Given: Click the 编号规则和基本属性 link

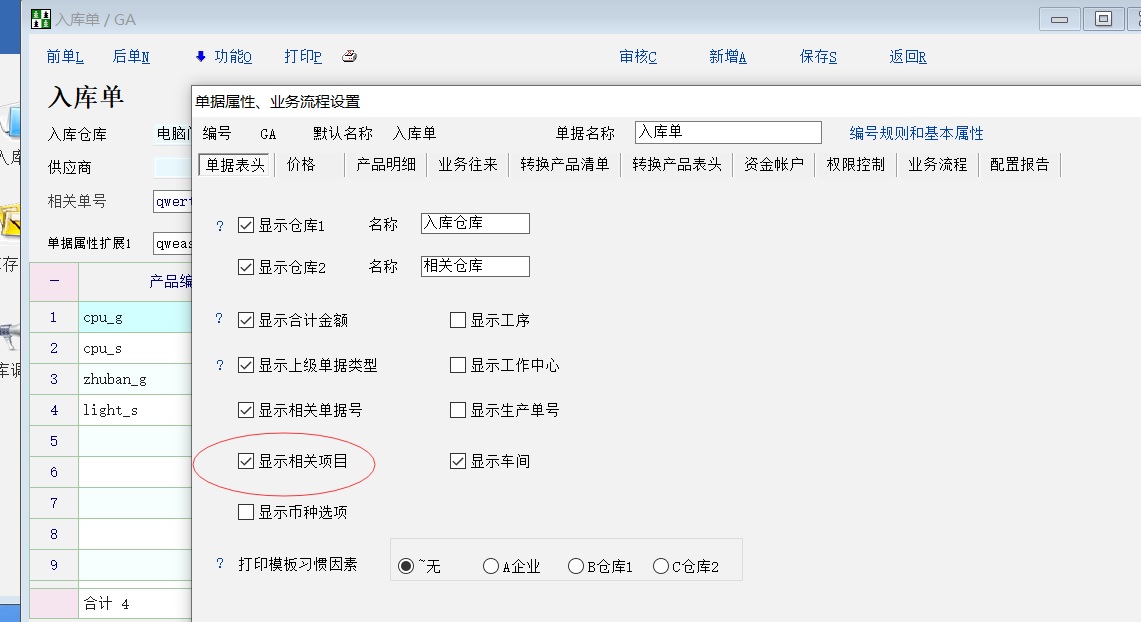Looking at the screenshot, I should [x=916, y=133].
